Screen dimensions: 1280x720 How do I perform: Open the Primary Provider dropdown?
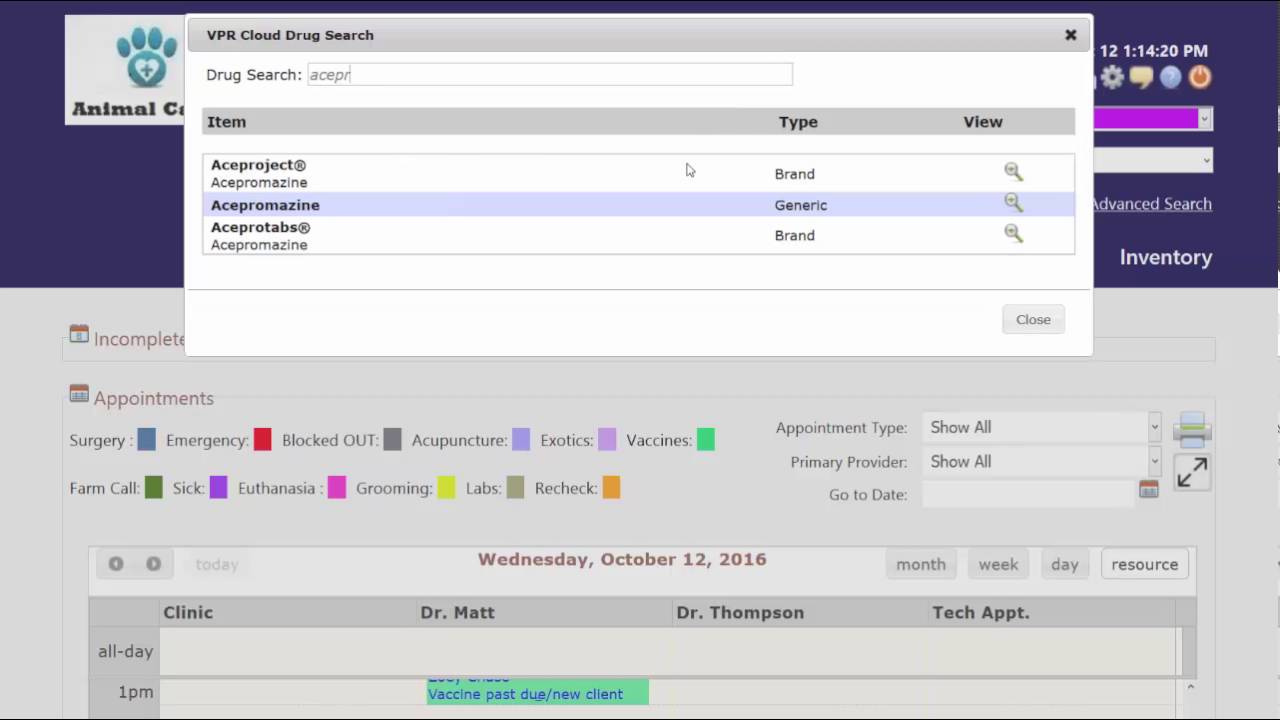(1042, 461)
